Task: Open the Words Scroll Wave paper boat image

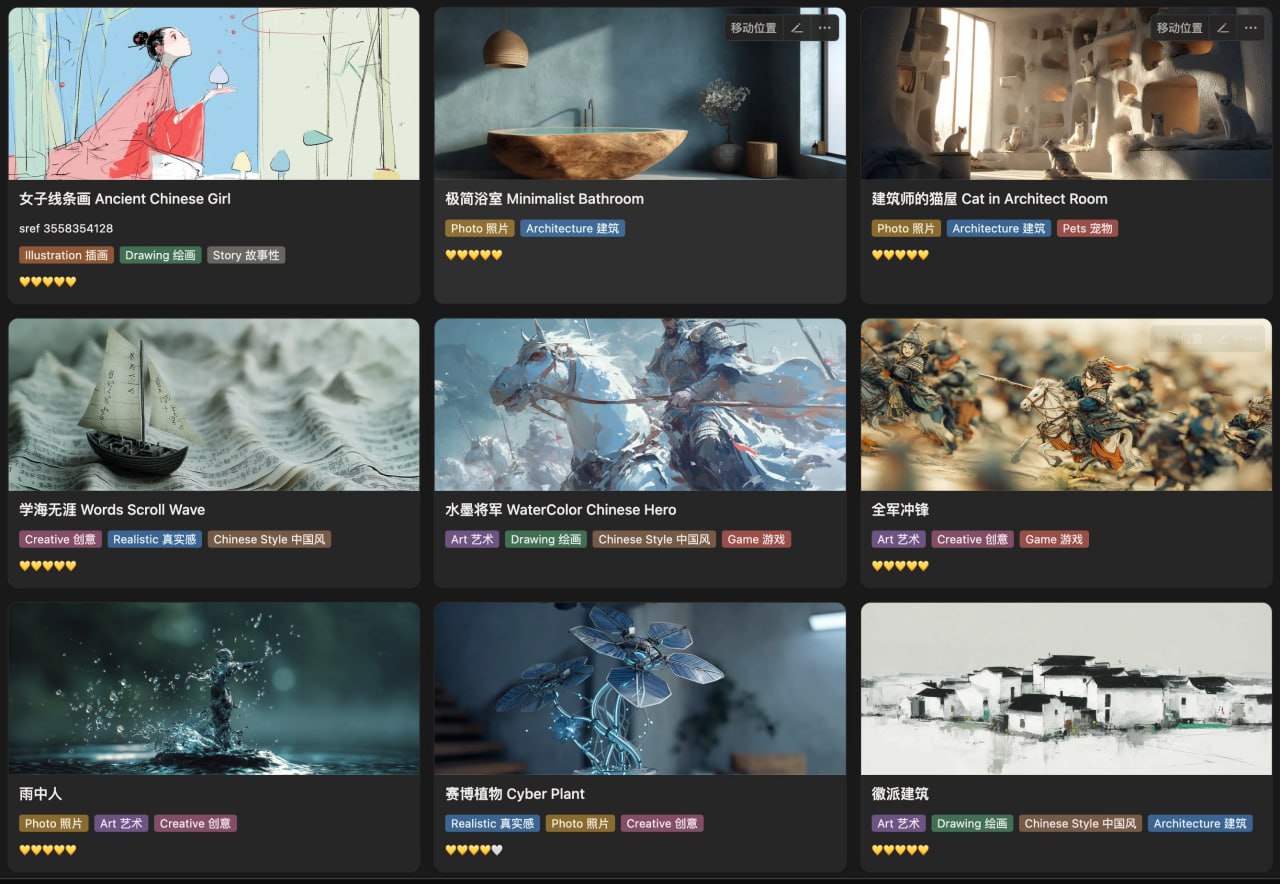Action: pos(214,405)
